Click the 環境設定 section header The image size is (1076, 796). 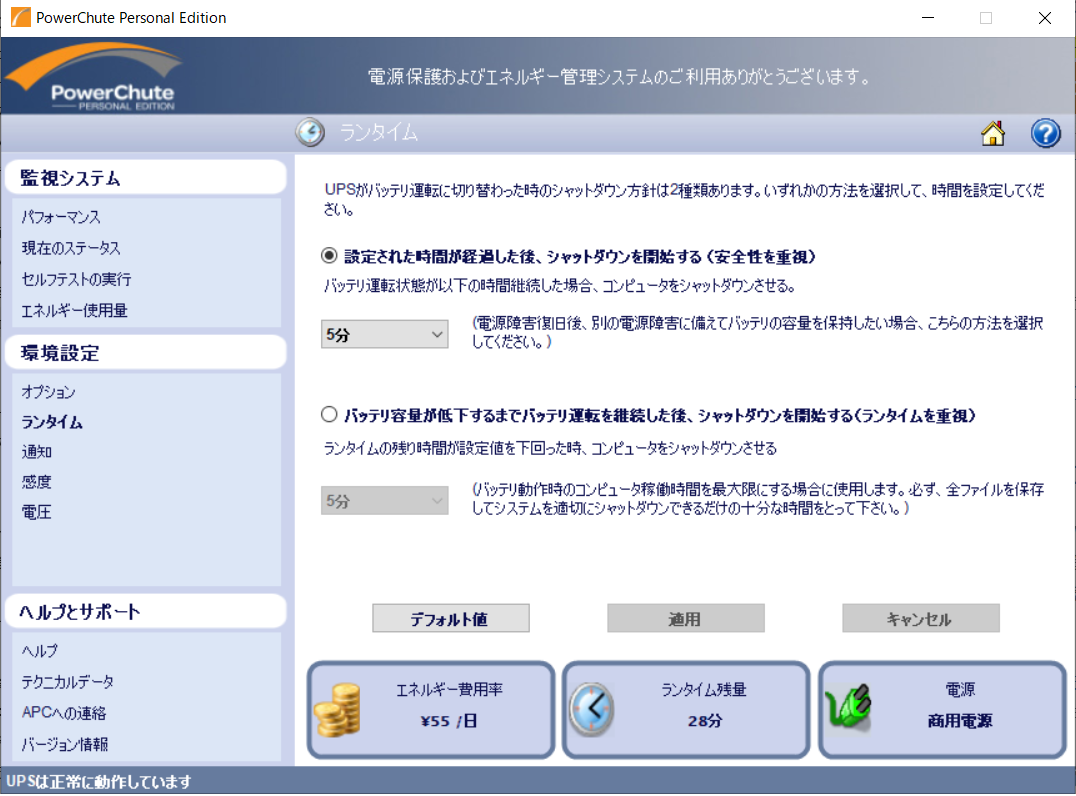pos(145,353)
